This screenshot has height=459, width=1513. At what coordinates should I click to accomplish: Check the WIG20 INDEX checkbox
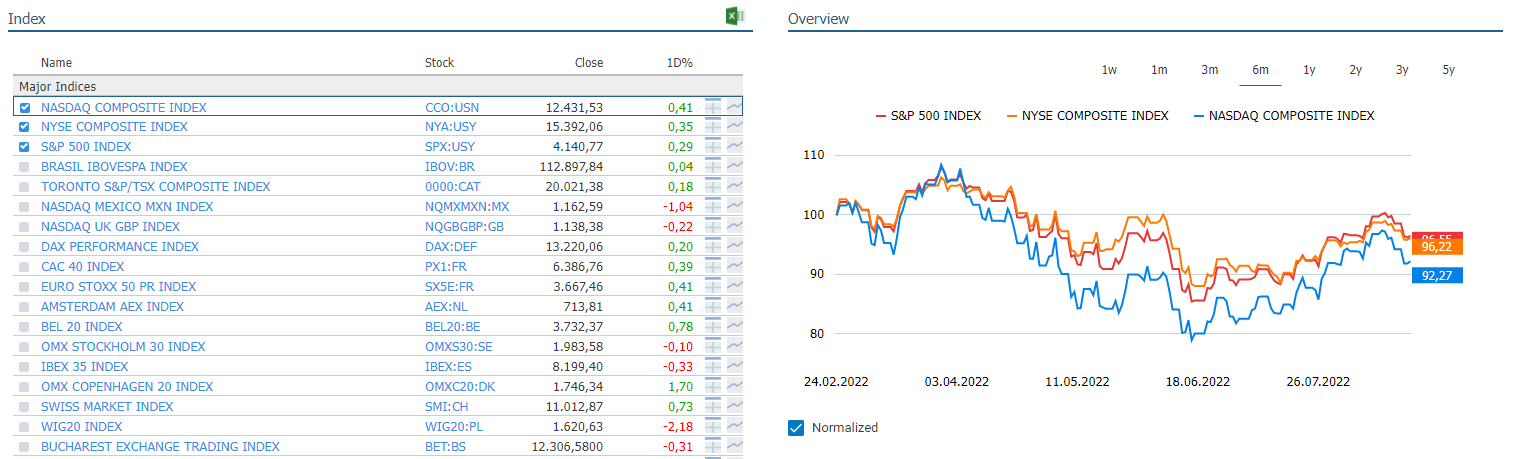click(25, 427)
